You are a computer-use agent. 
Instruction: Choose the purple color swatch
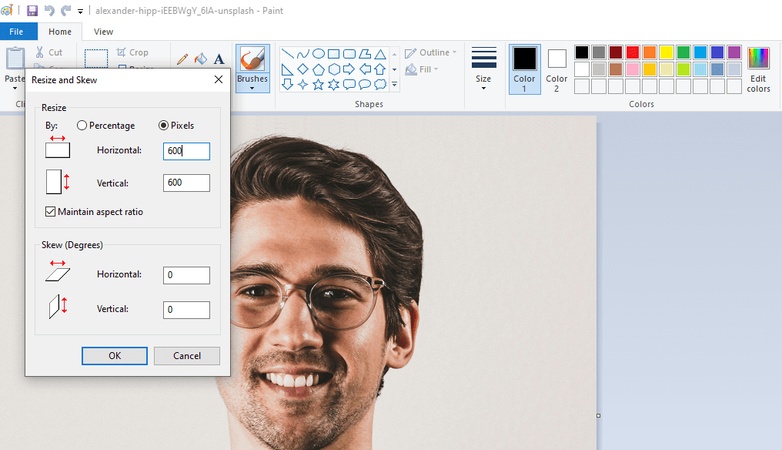[x=734, y=52]
